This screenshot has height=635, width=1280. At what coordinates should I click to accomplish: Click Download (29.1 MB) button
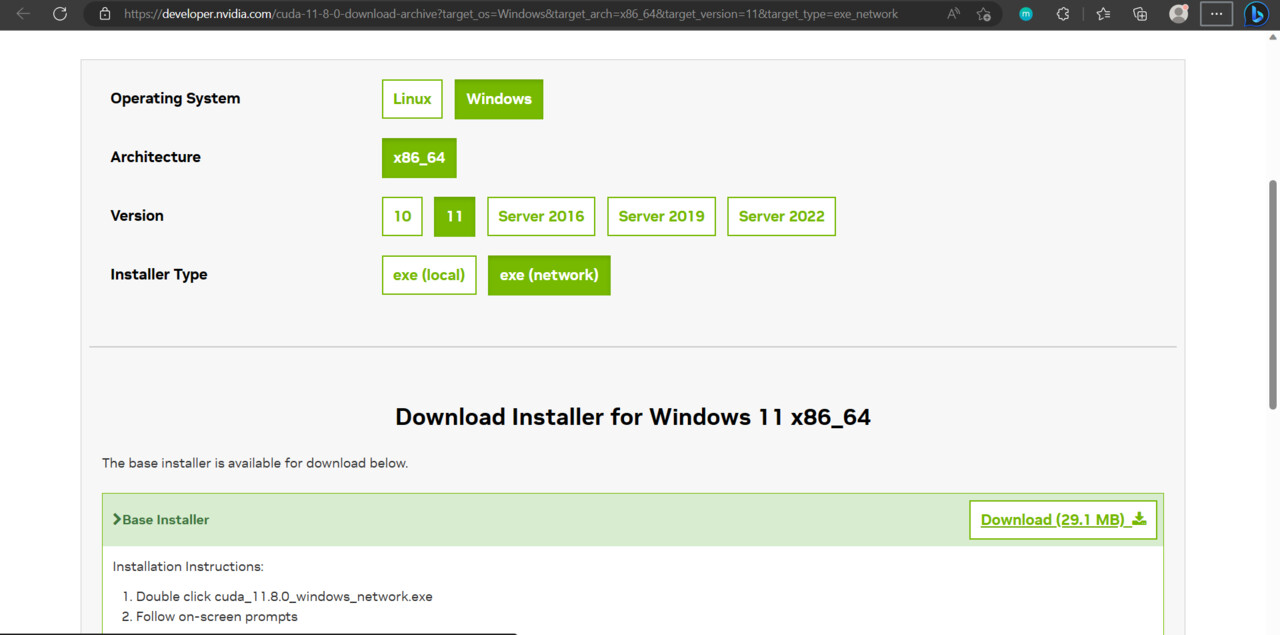1063,520
